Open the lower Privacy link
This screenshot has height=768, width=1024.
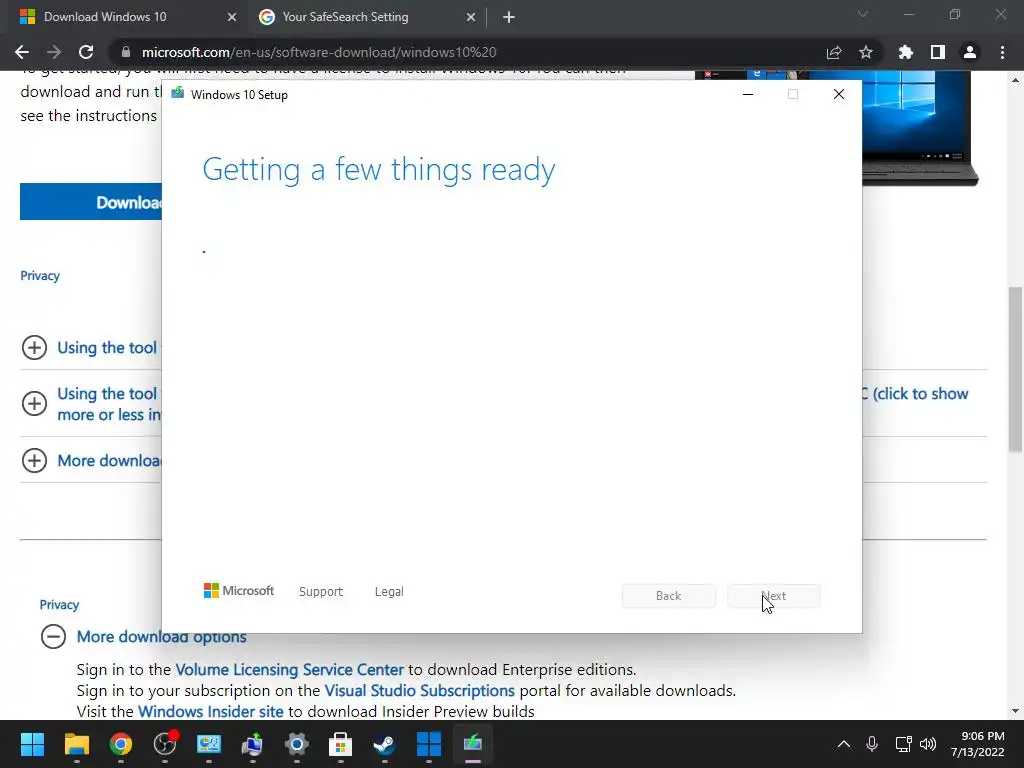(x=59, y=605)
